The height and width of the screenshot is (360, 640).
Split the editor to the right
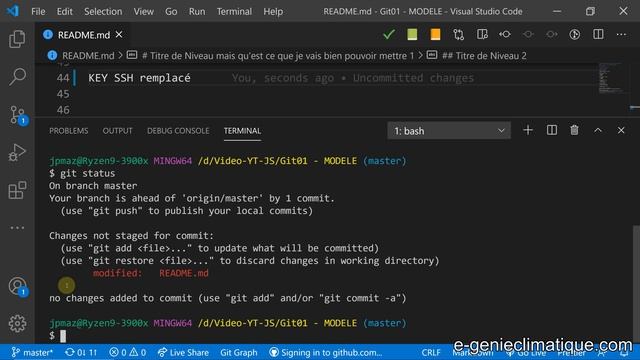point(598,34)
